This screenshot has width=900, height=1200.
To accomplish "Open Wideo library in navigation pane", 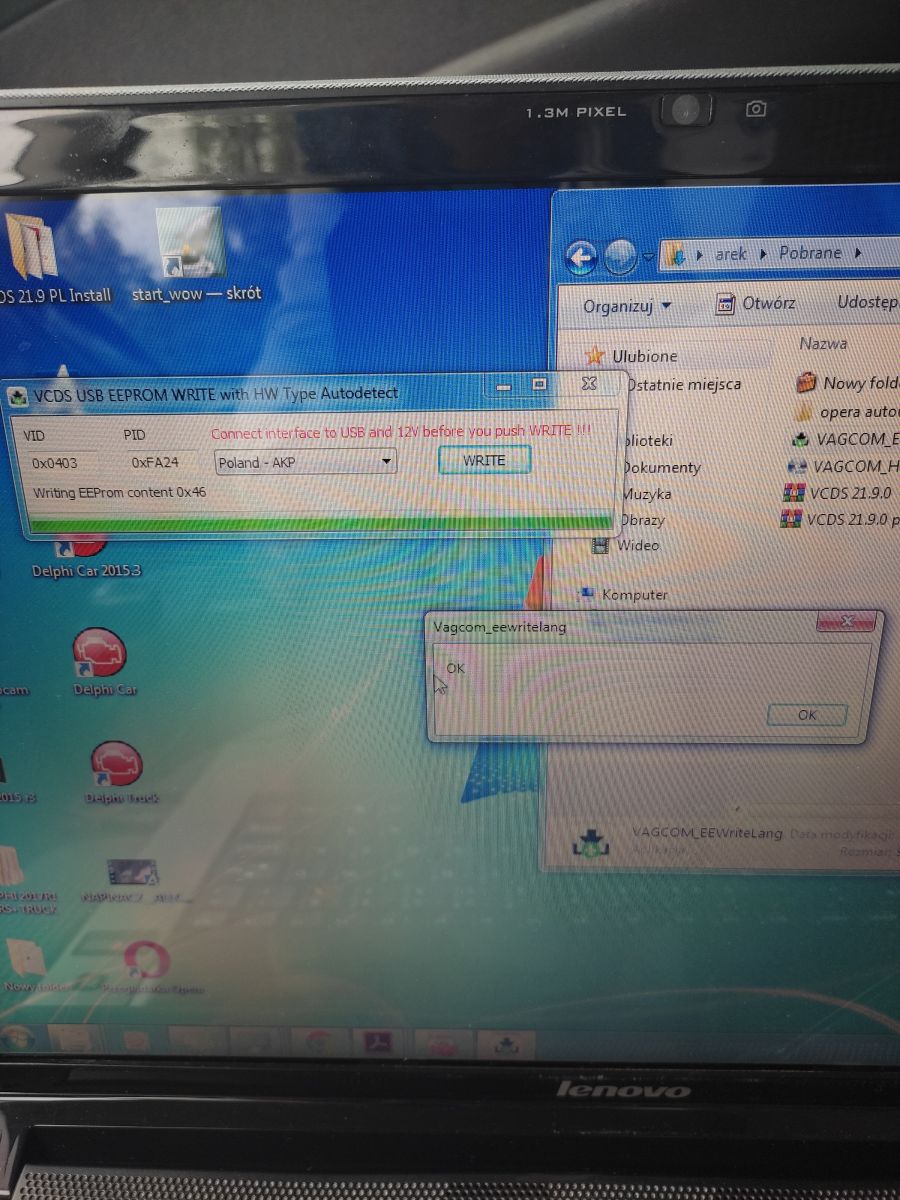I will point(638,545).
